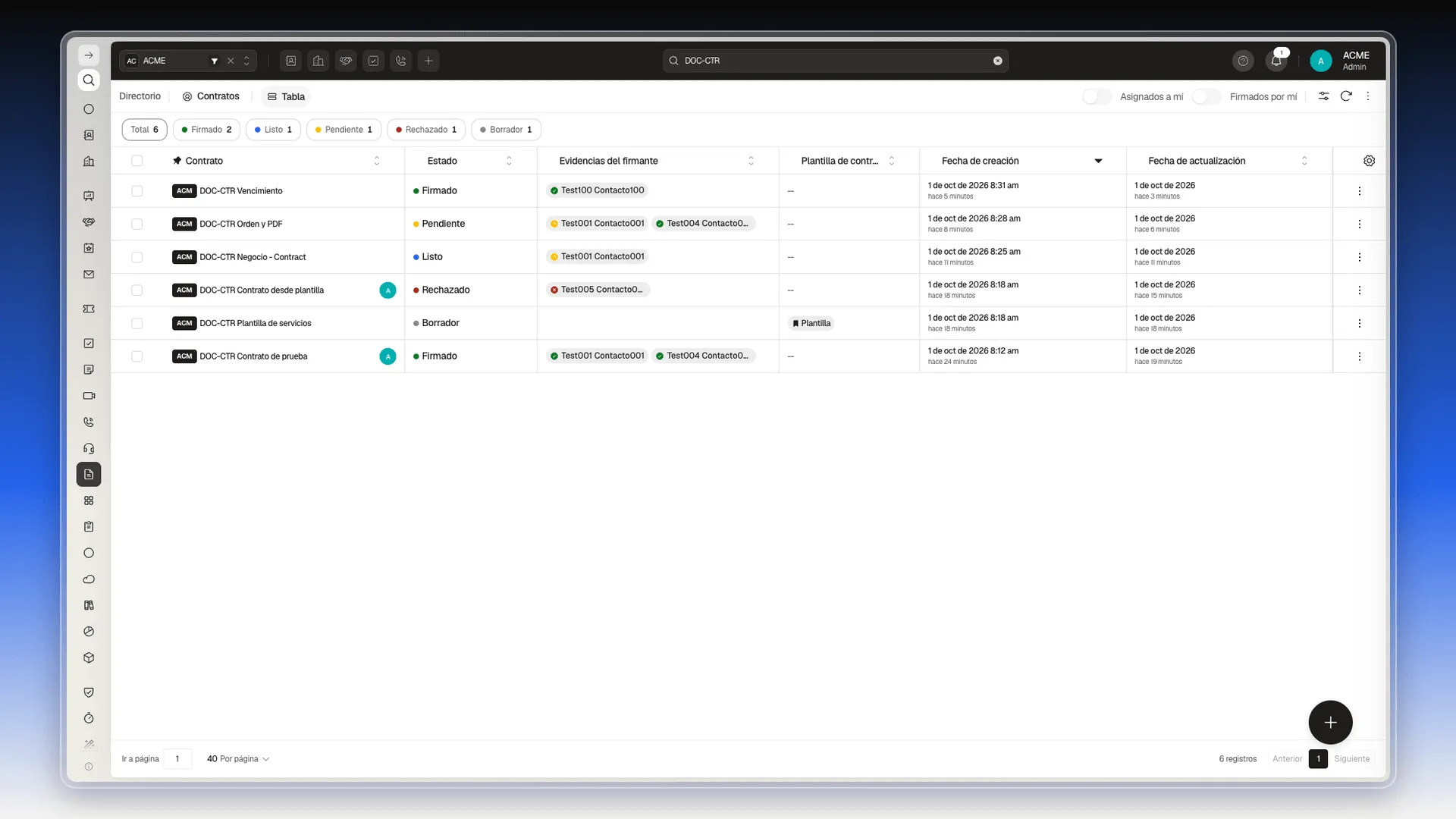This screenshot has width=1456, height=819.
Task: Select the Firmado 2 filter tab
Action: click(206, 130)
